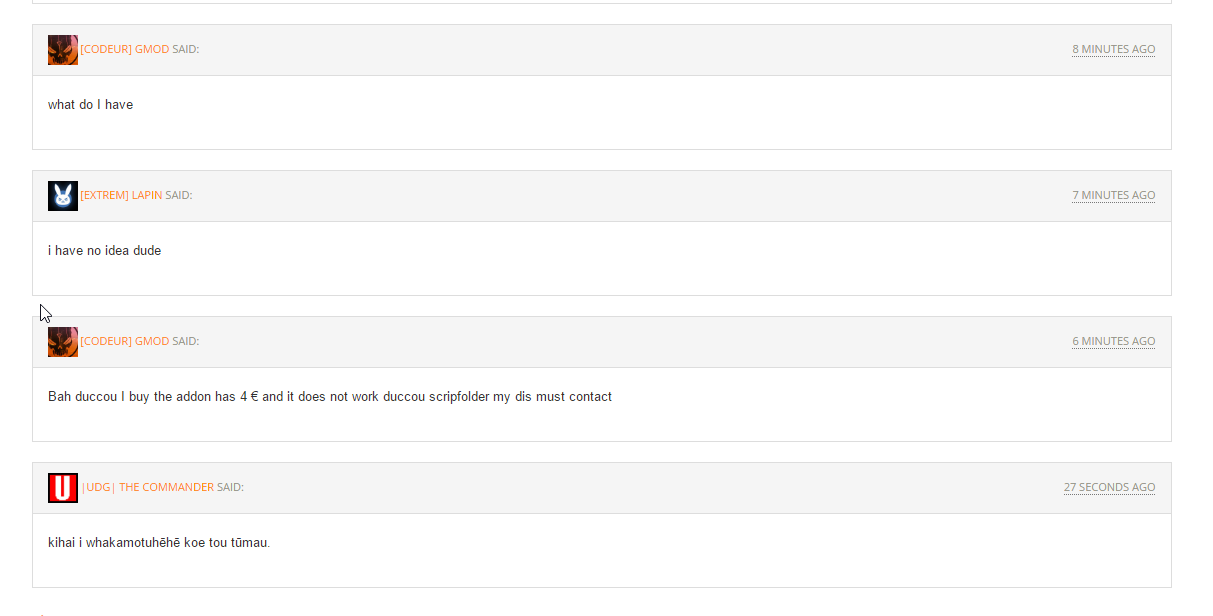Open [CODEUR] GMOD's profile from the first comment
Image resolution: width=1213 pixels, height=616 pixels.
tap(125, 49)
